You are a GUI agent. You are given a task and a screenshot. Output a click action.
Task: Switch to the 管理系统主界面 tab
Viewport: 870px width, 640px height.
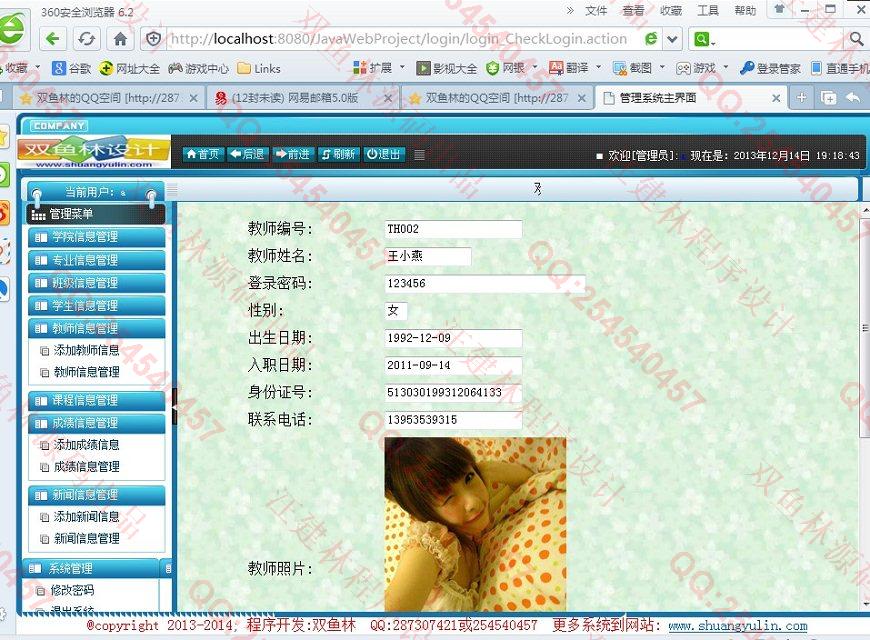tap(691, 98)
